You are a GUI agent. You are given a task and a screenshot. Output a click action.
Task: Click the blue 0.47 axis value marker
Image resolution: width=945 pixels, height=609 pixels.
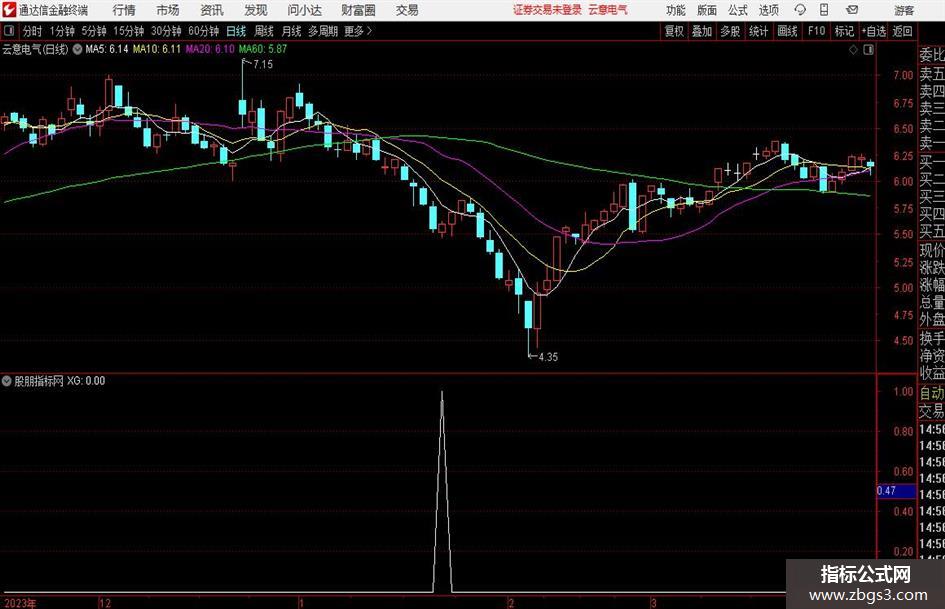(x=896, y=491)
